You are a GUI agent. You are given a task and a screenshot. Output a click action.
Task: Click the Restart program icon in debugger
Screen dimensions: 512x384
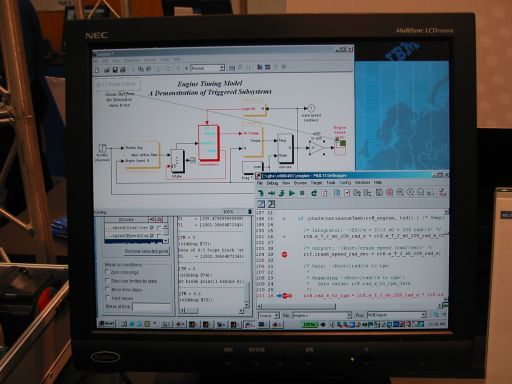point(314,193)
